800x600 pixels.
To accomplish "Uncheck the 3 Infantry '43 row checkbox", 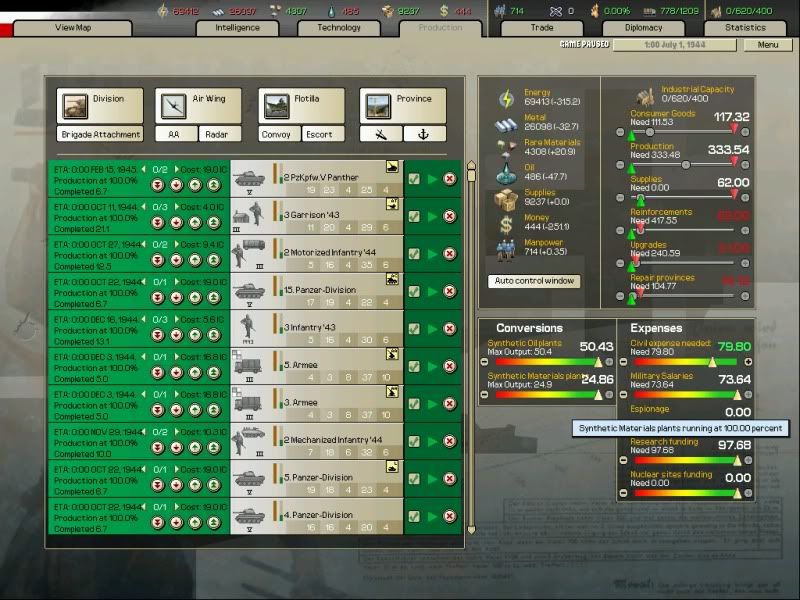I will pos(414,329).
